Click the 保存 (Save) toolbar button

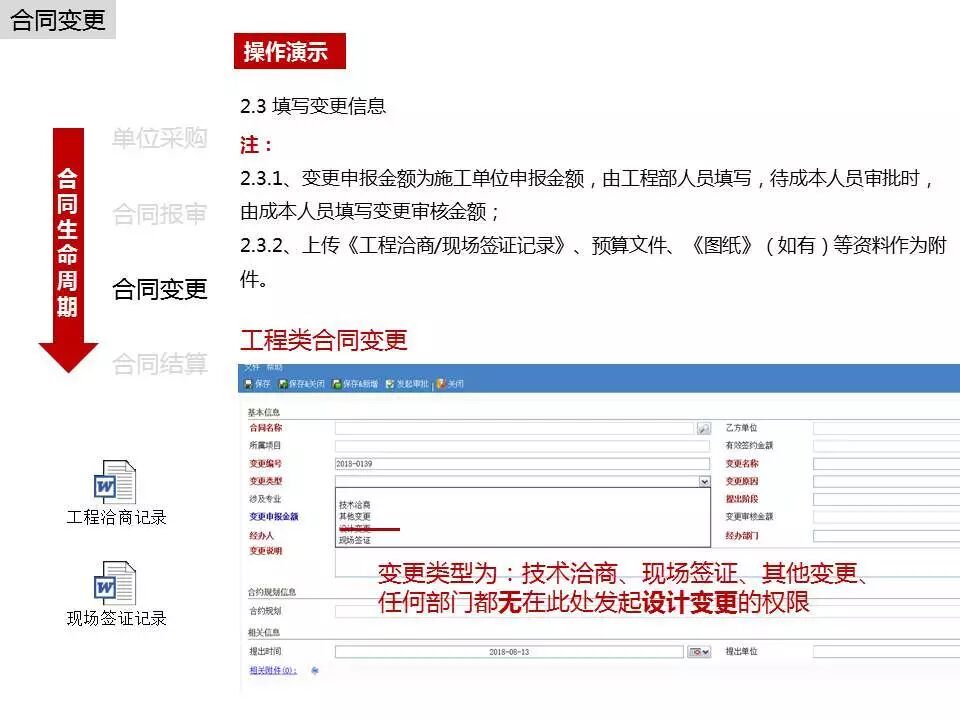click(x=257, y=384)
